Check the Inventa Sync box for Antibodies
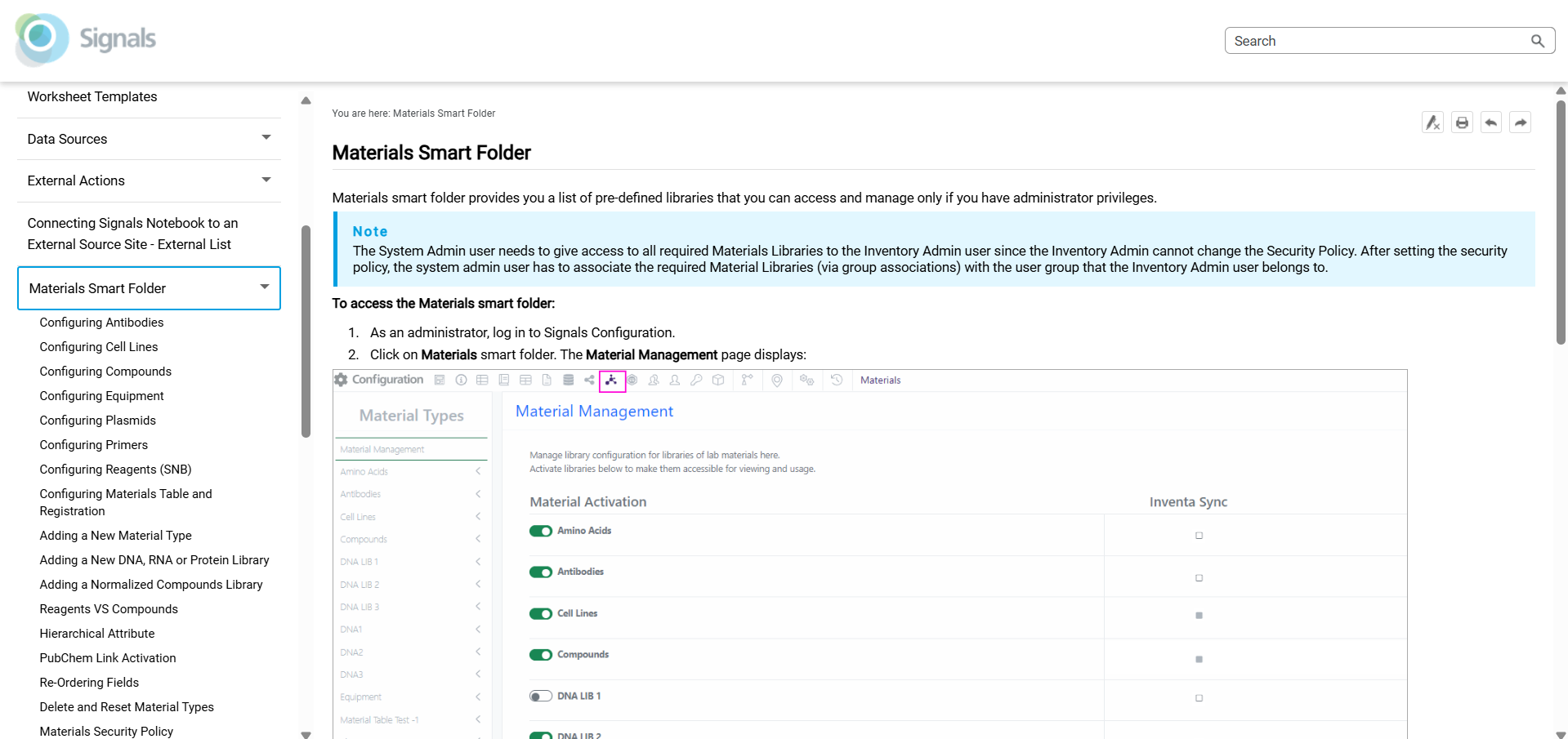The height and width of the screenshot is (739, 1568). [x=1199, y=578]
